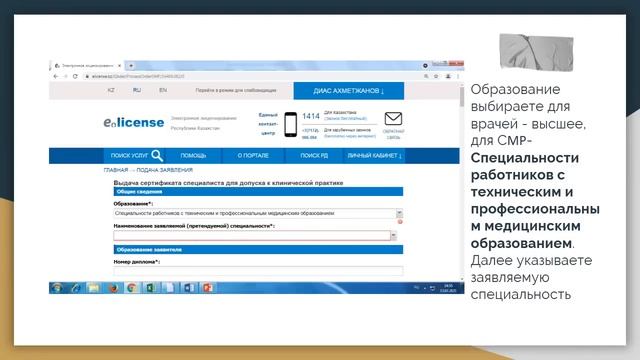Viewport: 640px width, 360px height.
Task: Click the taskbar clock
Action: (448, 288)
